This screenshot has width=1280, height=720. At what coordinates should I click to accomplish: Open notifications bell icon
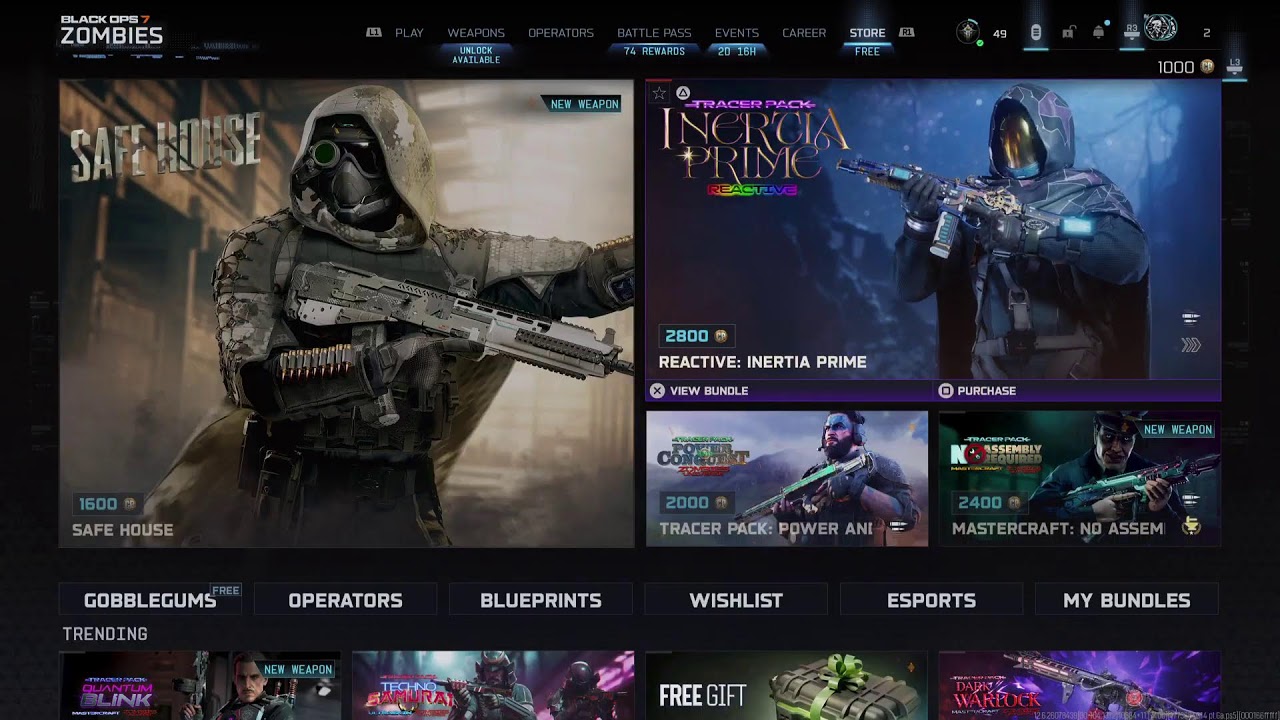coord(1099,32)
